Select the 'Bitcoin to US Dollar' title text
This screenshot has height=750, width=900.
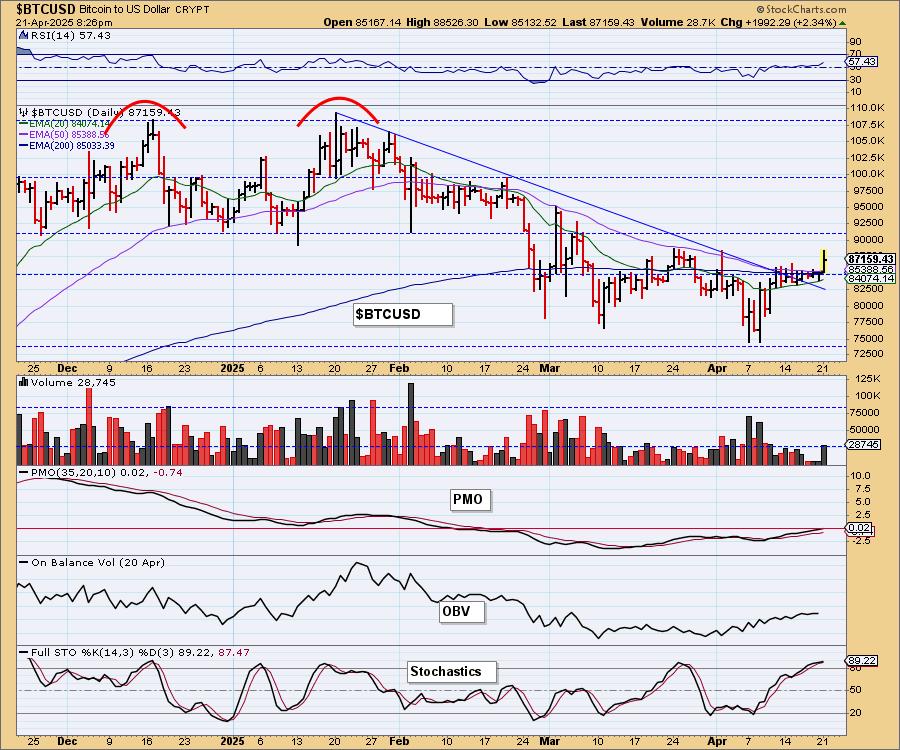point(125,10)
